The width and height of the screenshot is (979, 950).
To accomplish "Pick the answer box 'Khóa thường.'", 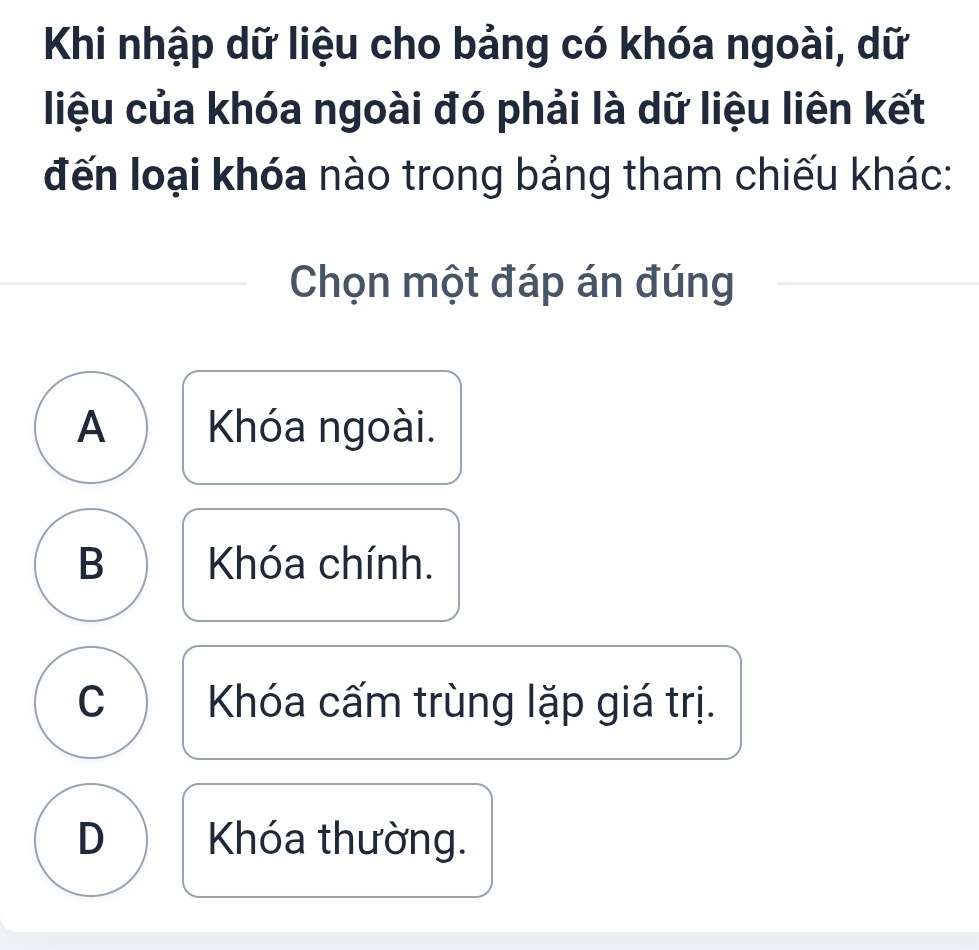I will pos(337,840).
